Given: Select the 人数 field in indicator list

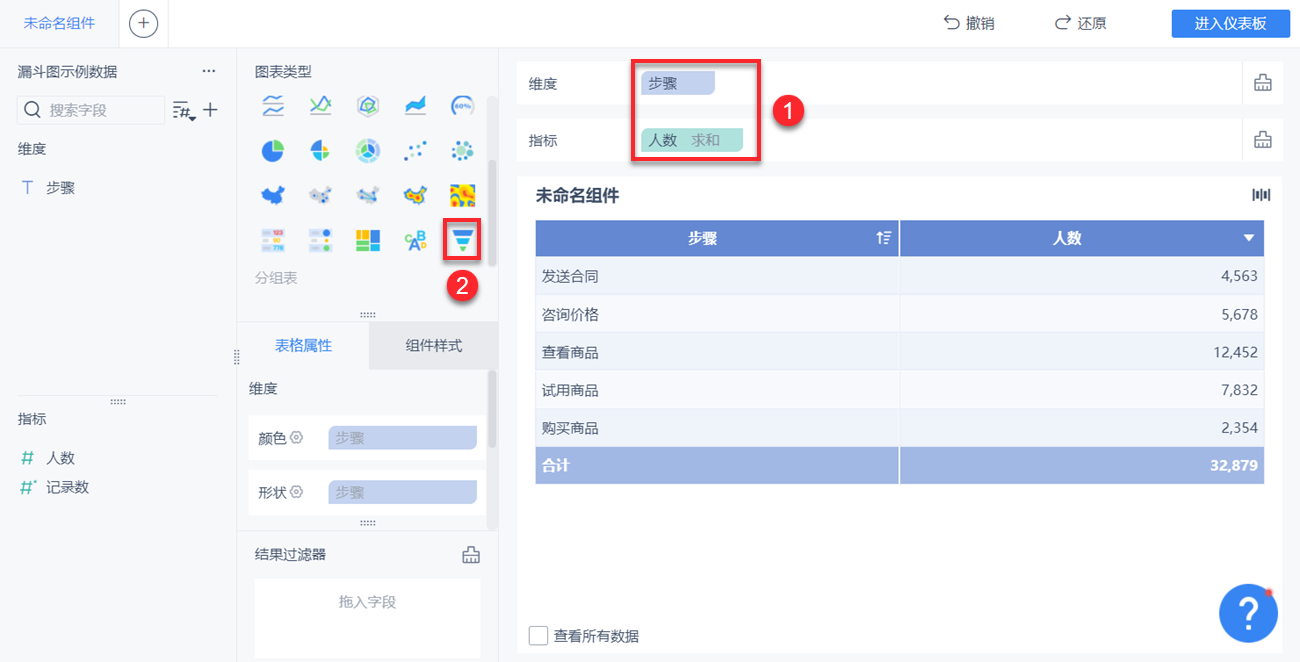Looking at the screenshot, I should (61, 458).
